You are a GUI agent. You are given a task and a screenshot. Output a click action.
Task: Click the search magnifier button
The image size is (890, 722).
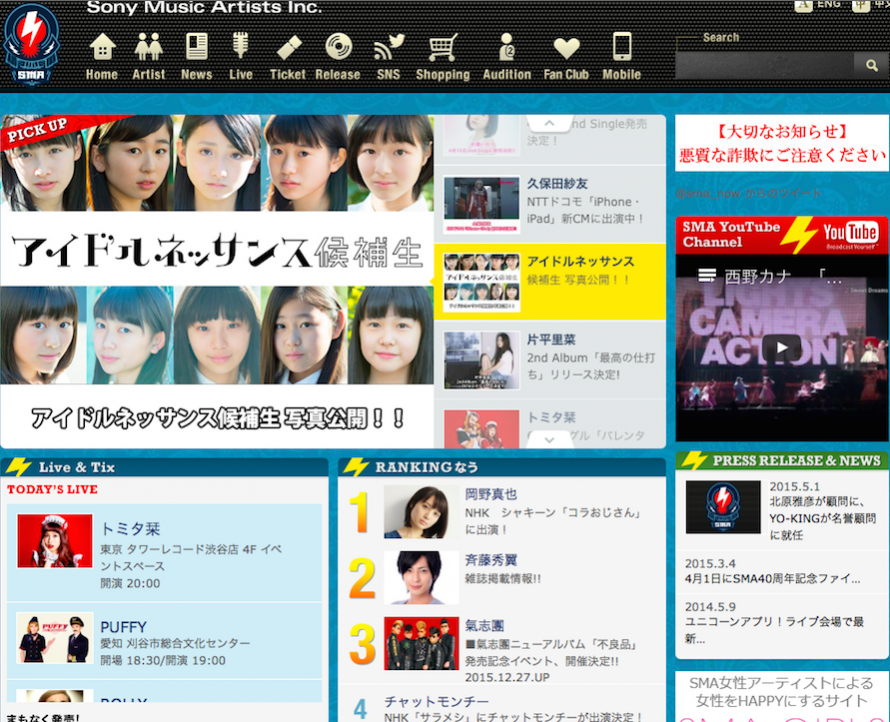tap(871, 66)
